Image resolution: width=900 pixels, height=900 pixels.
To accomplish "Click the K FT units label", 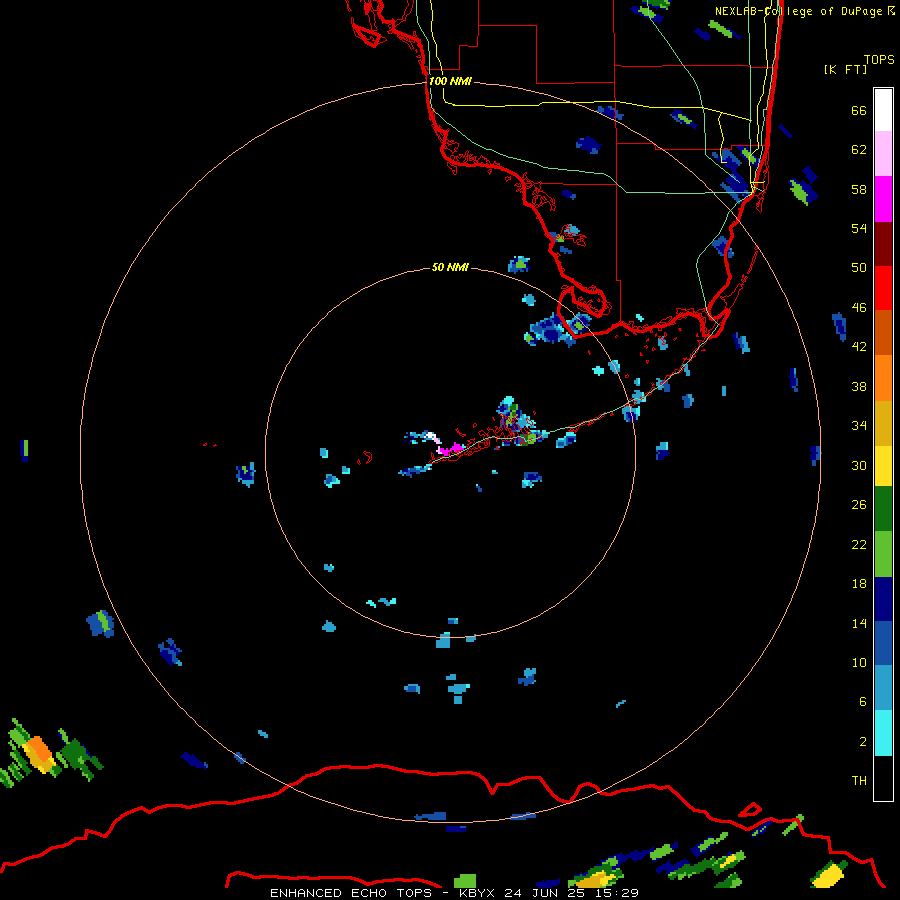I will pyautogui.click(x=845, y=69).
